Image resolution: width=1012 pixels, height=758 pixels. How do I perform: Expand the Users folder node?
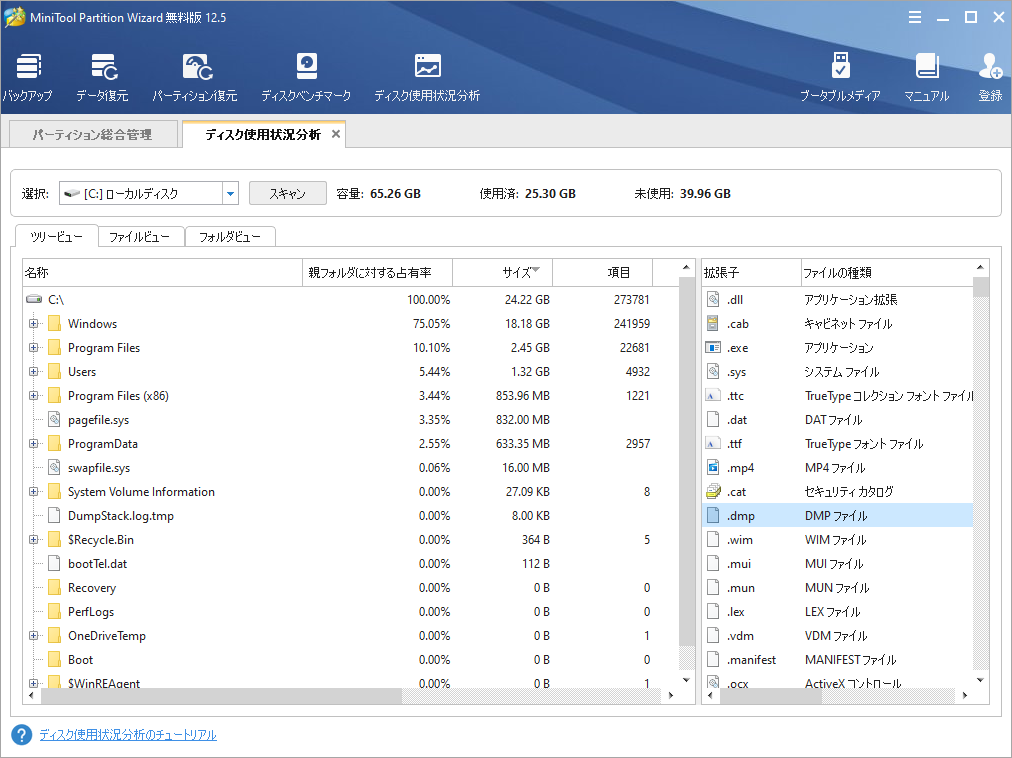pos(34,371)
